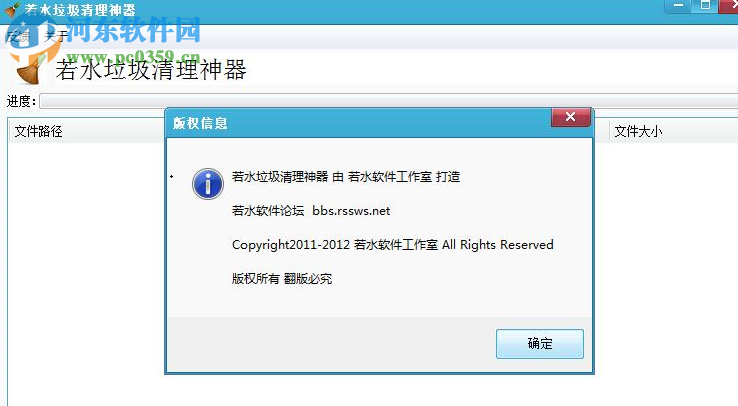Click the 进度 label

coord(21,101)
